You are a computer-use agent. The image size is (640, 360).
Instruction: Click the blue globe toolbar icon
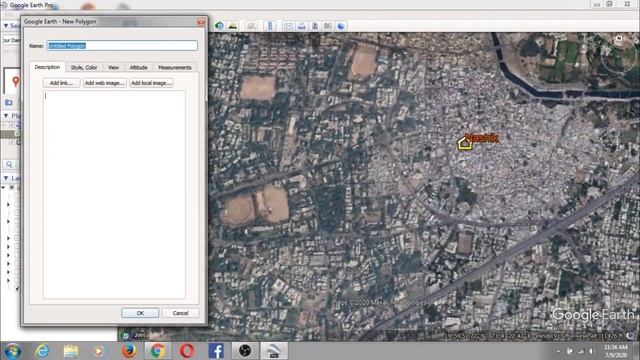[341, 26]
